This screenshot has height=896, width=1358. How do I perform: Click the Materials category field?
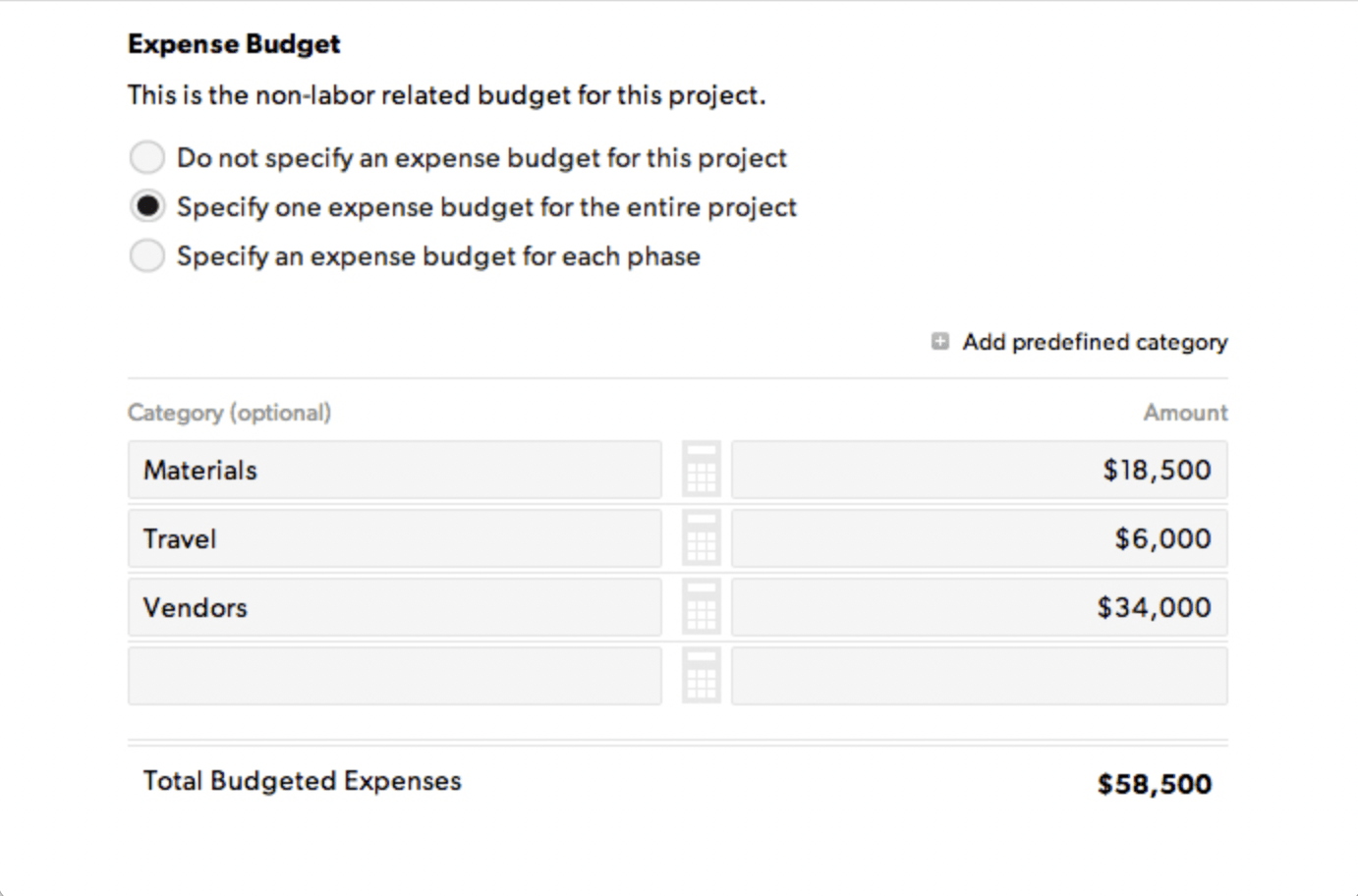pyautogui.click(x=394, y=470)
